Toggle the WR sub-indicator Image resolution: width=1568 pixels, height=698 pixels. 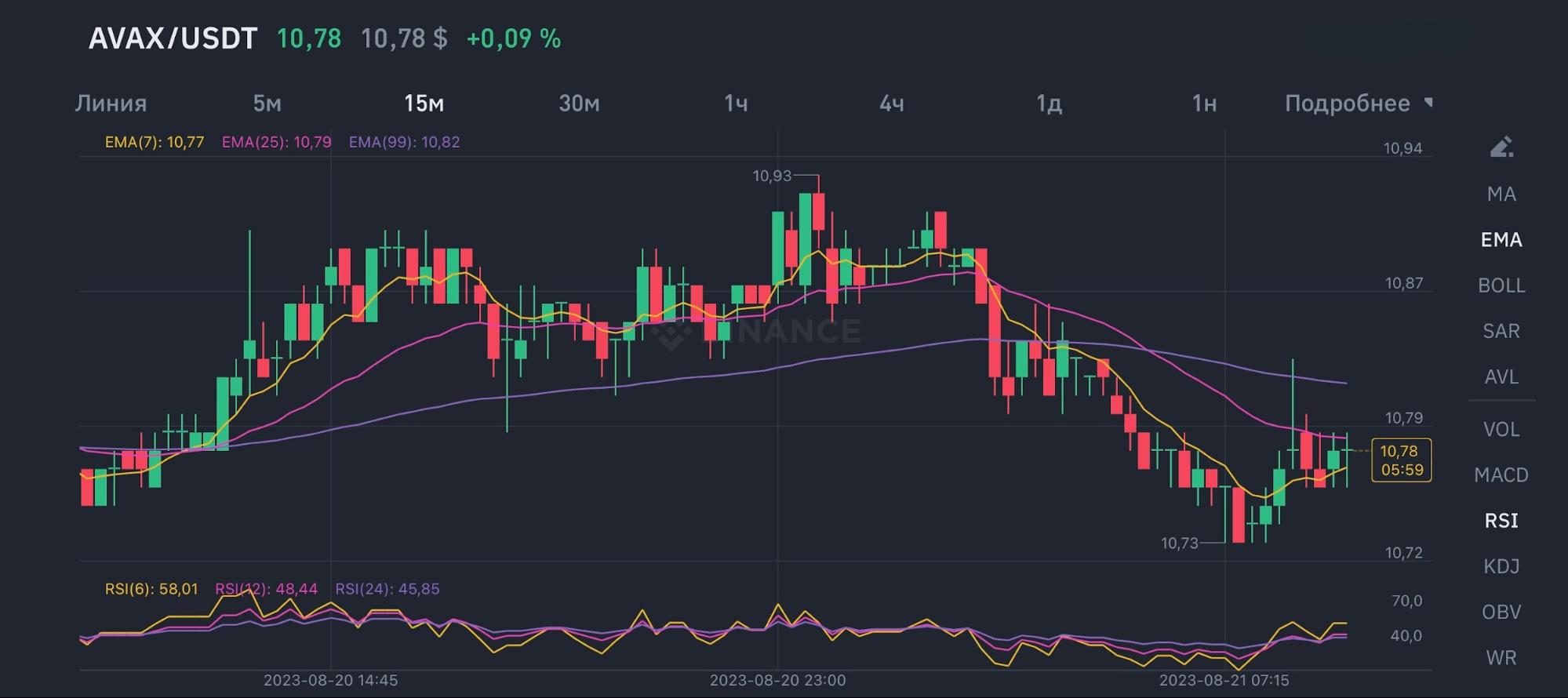point(1501,657)
